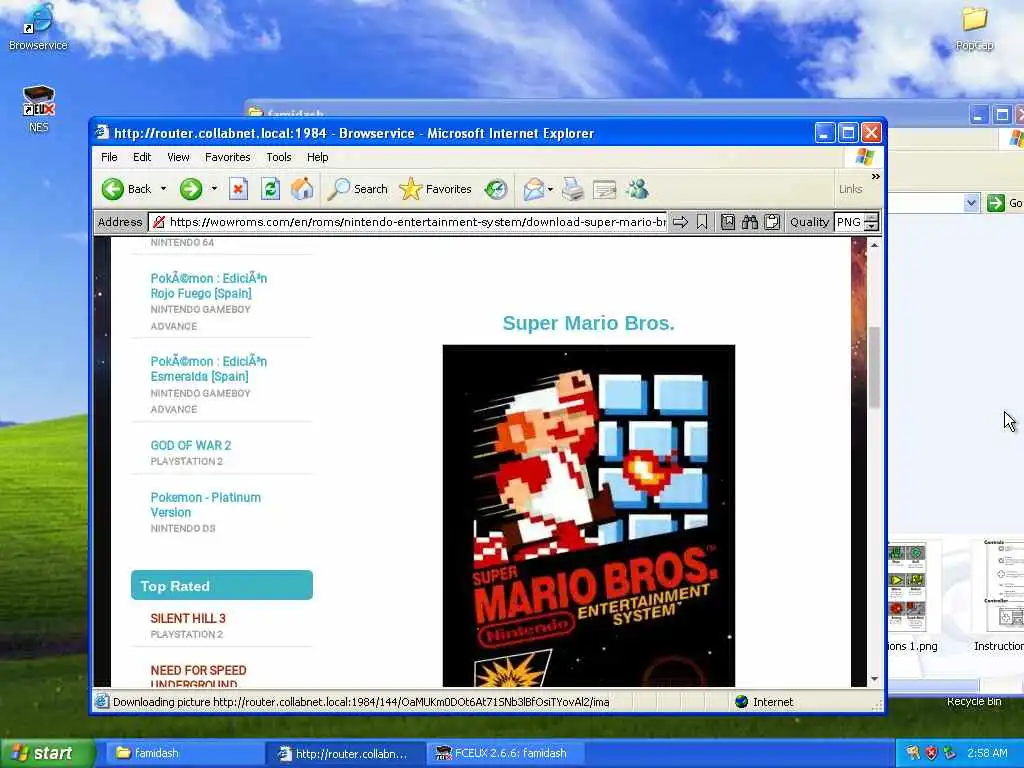Open the Help menu

point(317,157)
